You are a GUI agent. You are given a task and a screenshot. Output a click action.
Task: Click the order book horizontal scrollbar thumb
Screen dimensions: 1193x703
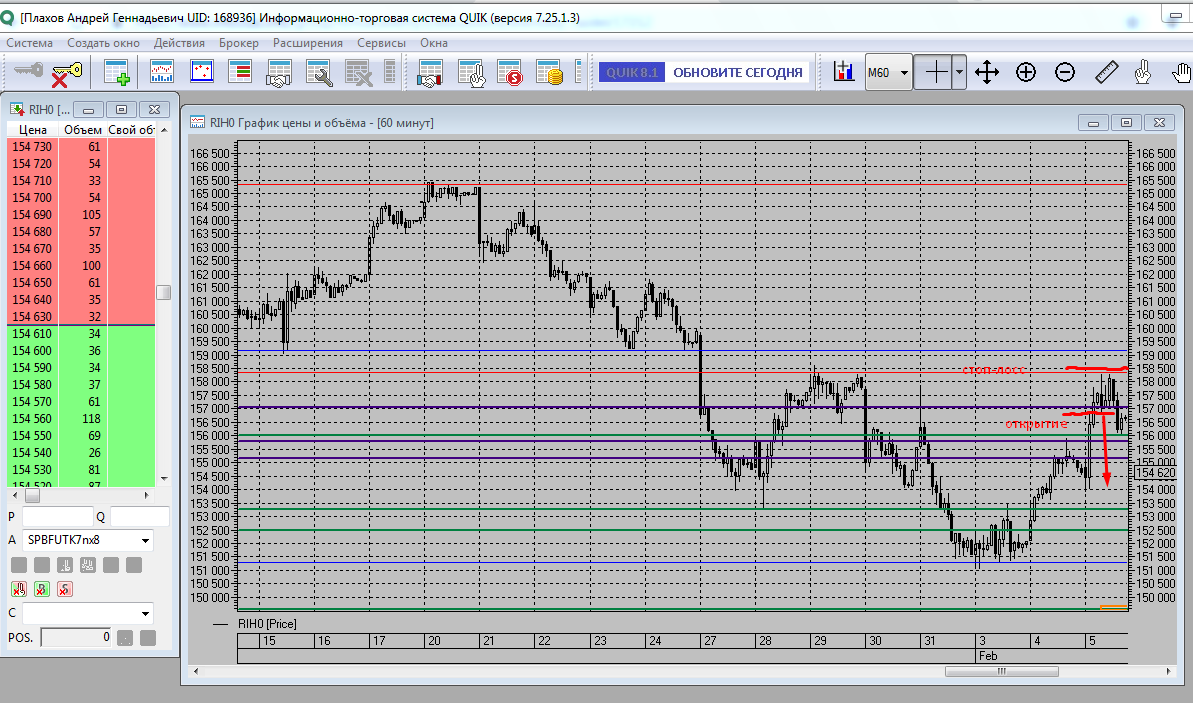[x=32, y=495]
